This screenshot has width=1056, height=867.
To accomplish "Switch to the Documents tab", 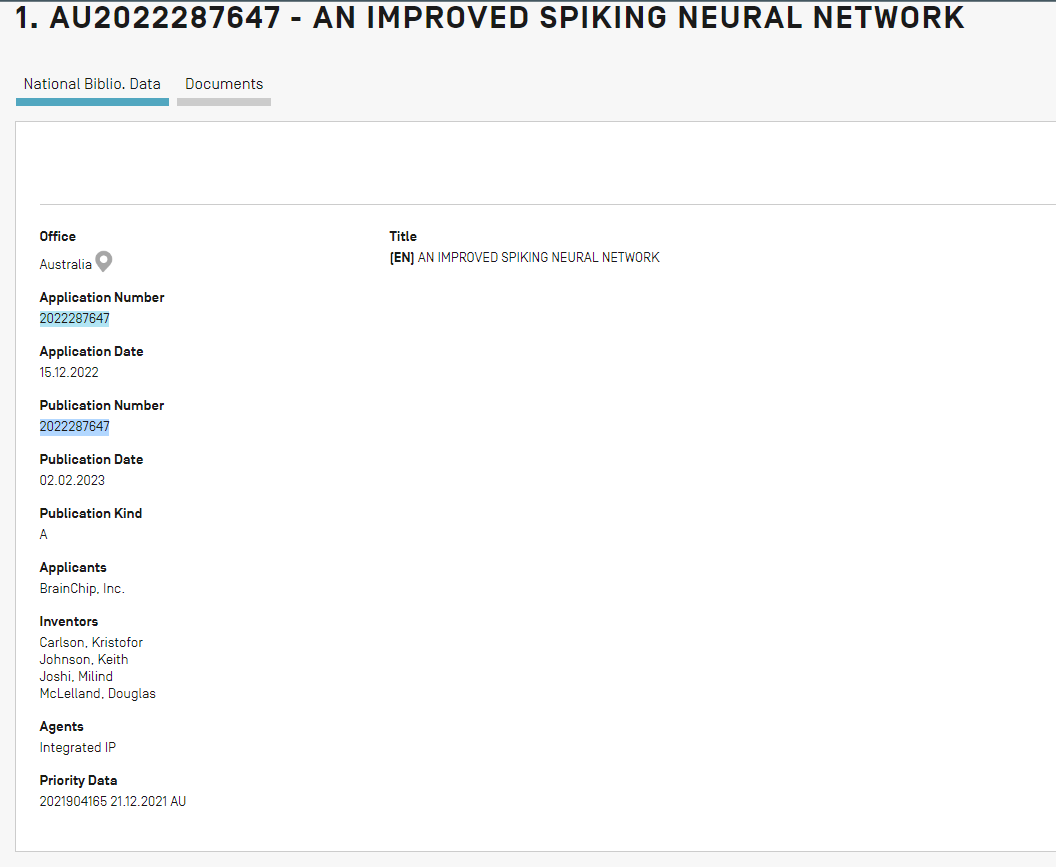I will [x=224, y=85].
